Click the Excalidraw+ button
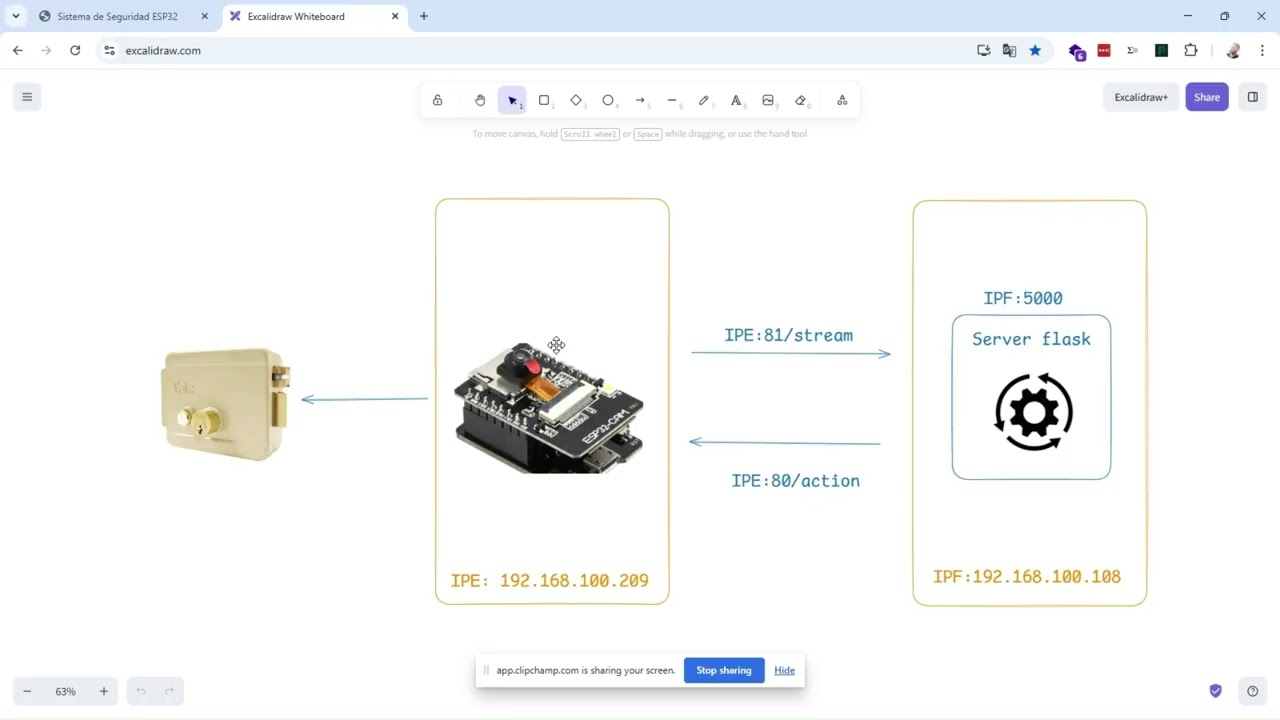Viewport: 1280px width, 720px height. pyautogui.click(x=1141, y=97)
